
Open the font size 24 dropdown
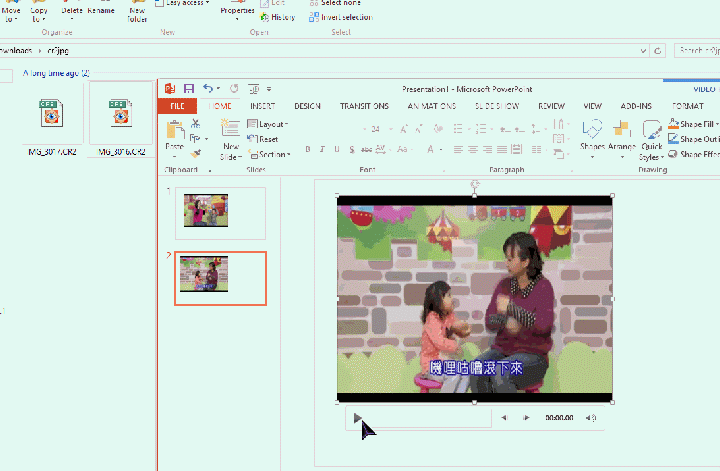[391, 129]
